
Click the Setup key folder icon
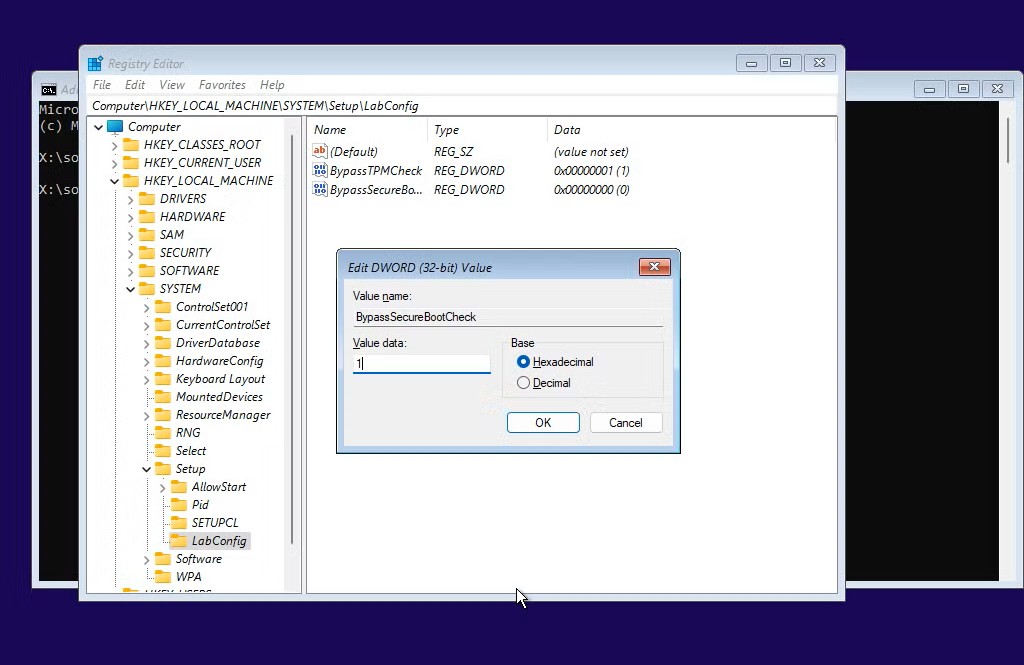pos(161,468)
